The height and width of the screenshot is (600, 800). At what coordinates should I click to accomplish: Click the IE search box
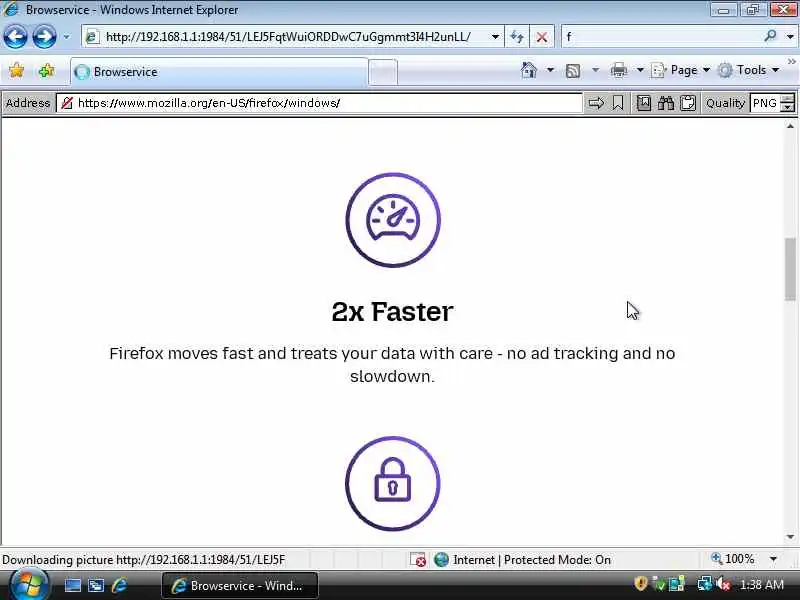661,37
